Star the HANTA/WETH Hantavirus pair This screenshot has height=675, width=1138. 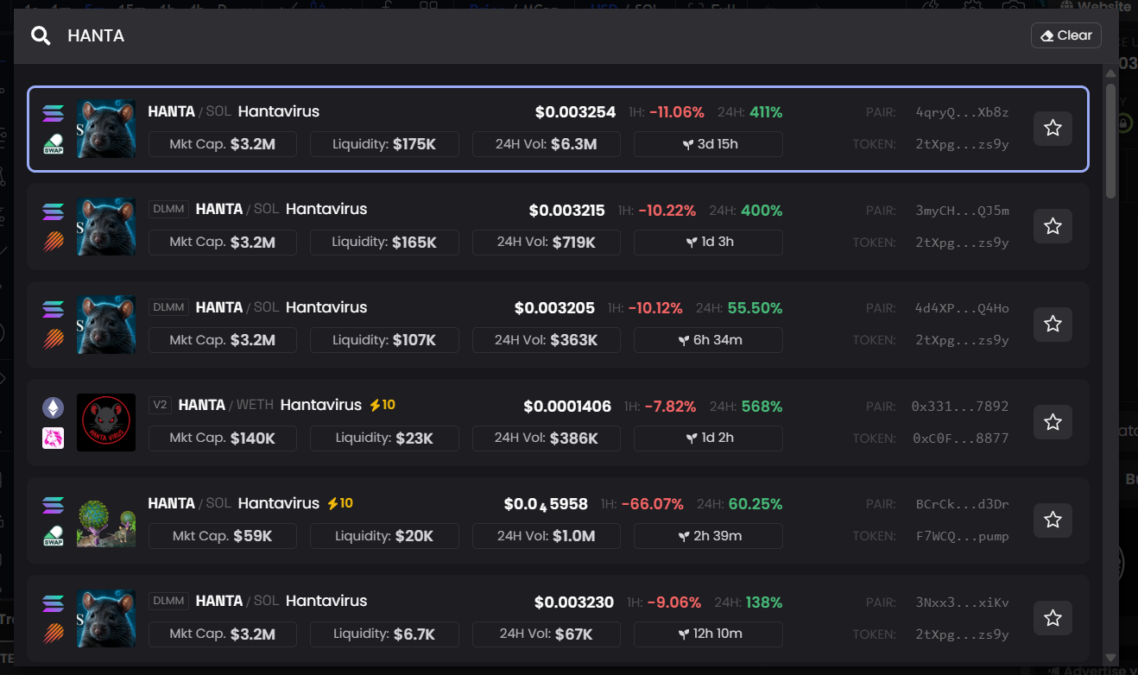1052,422
